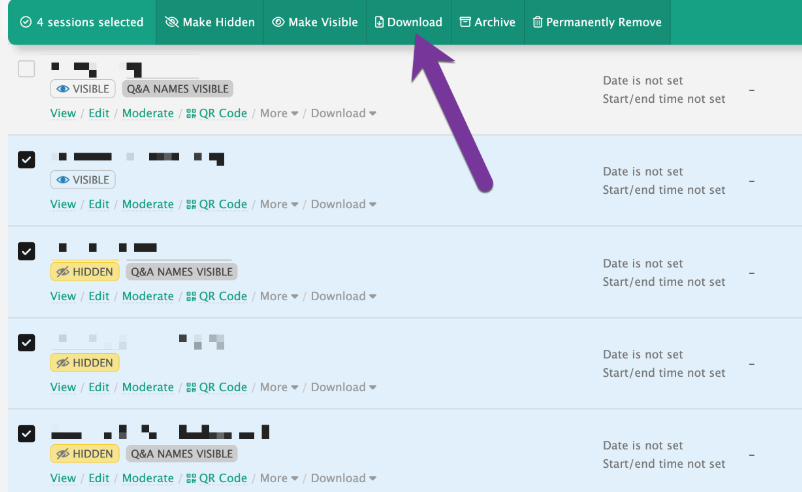Click the yellow HIDDEN badge on third session

coord(85,271)
